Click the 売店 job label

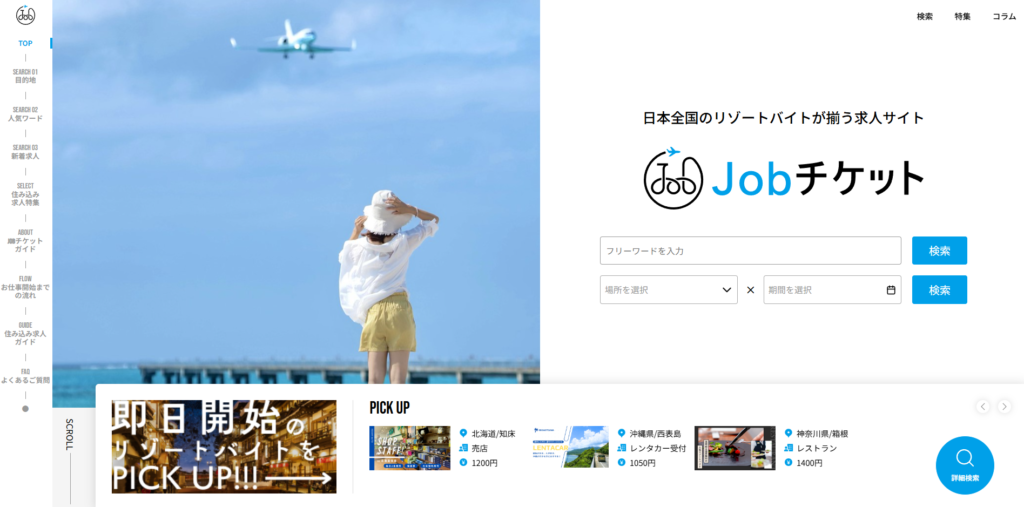[480, 448]
